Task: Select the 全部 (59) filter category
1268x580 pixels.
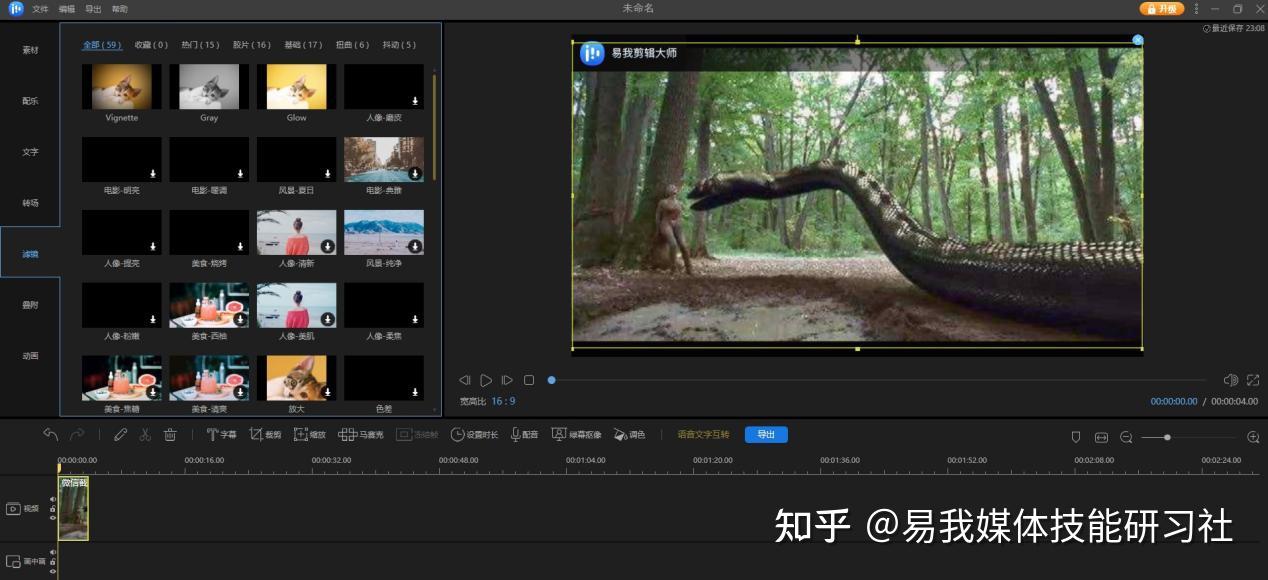Action: pyautogui.click(x=102, y=45)
